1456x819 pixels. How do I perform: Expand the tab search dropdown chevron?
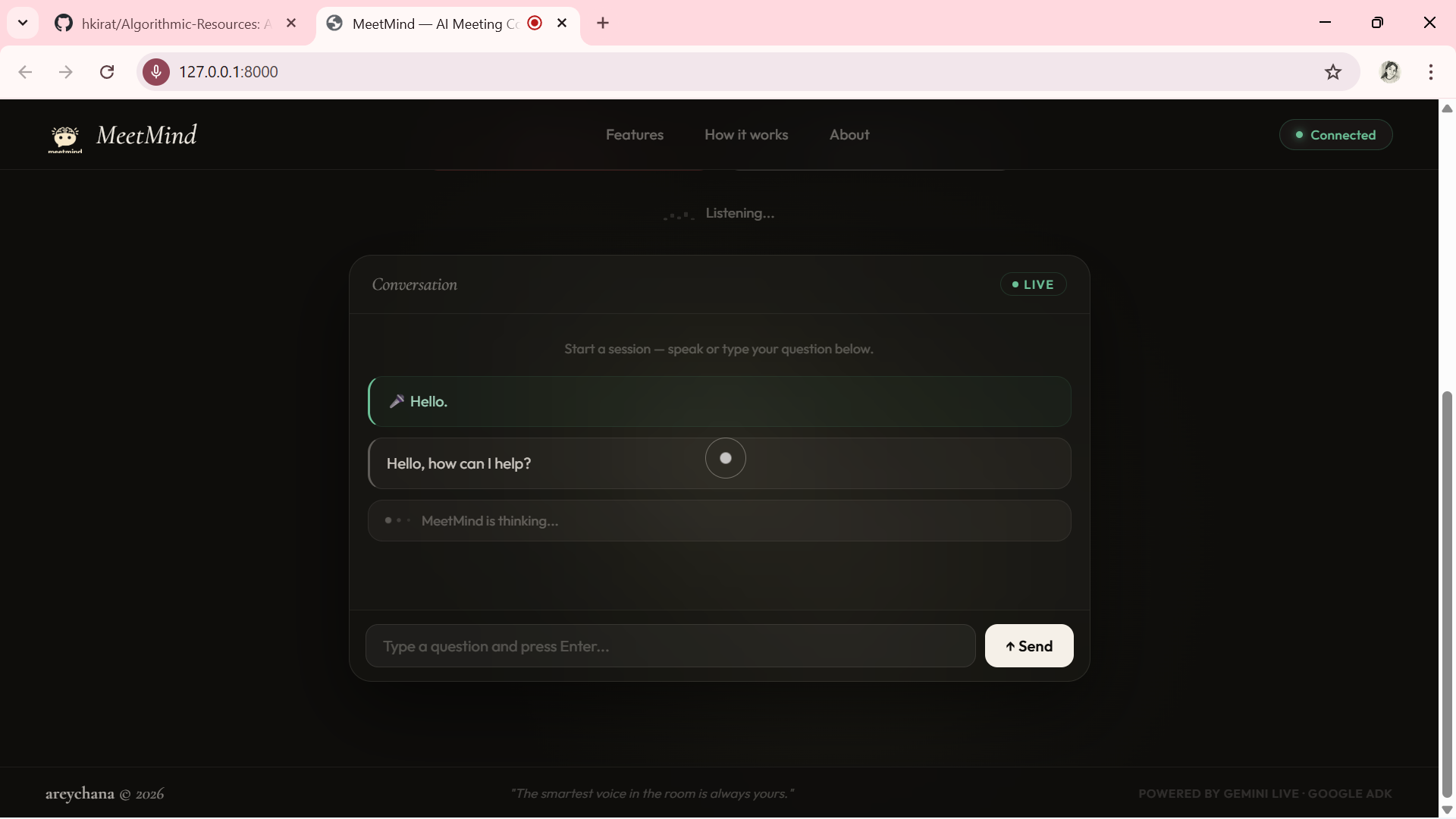[x=23, y=23]
